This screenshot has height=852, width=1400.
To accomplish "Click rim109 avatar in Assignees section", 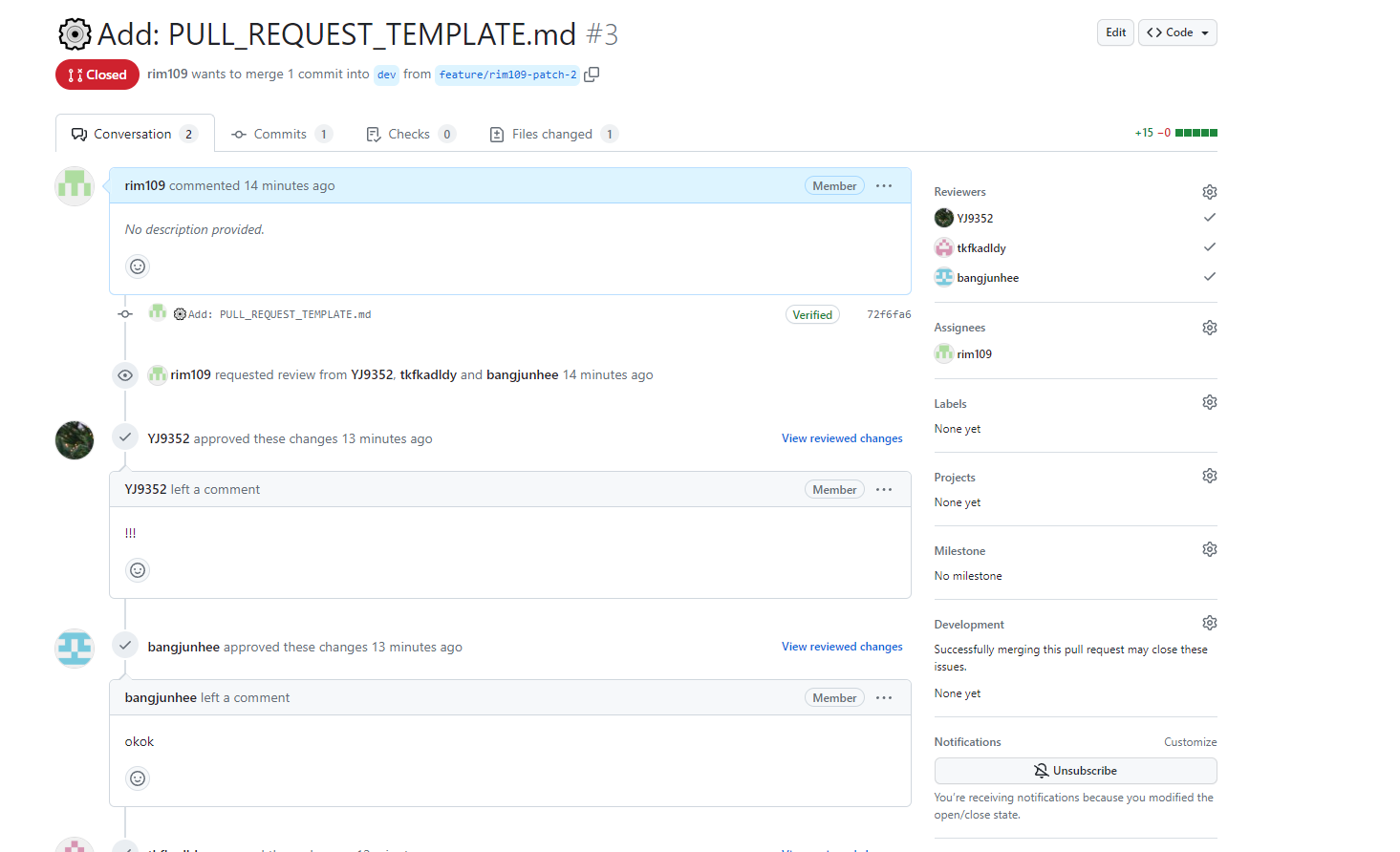I will tap(944, 353).
